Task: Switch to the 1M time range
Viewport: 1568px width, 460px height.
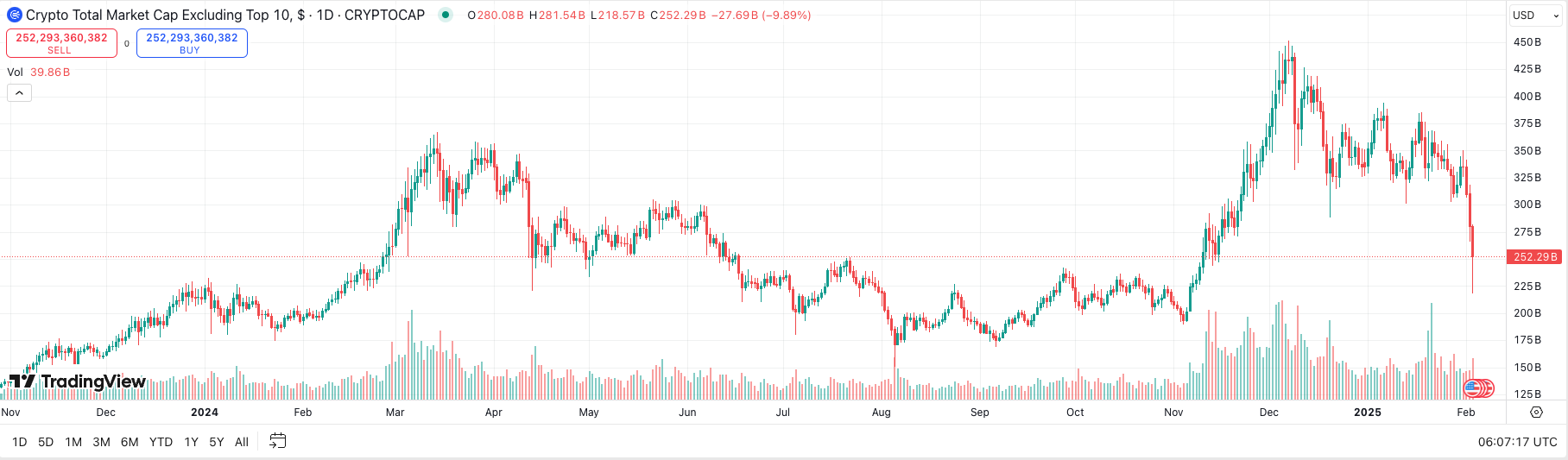Action: coord(73,442)
